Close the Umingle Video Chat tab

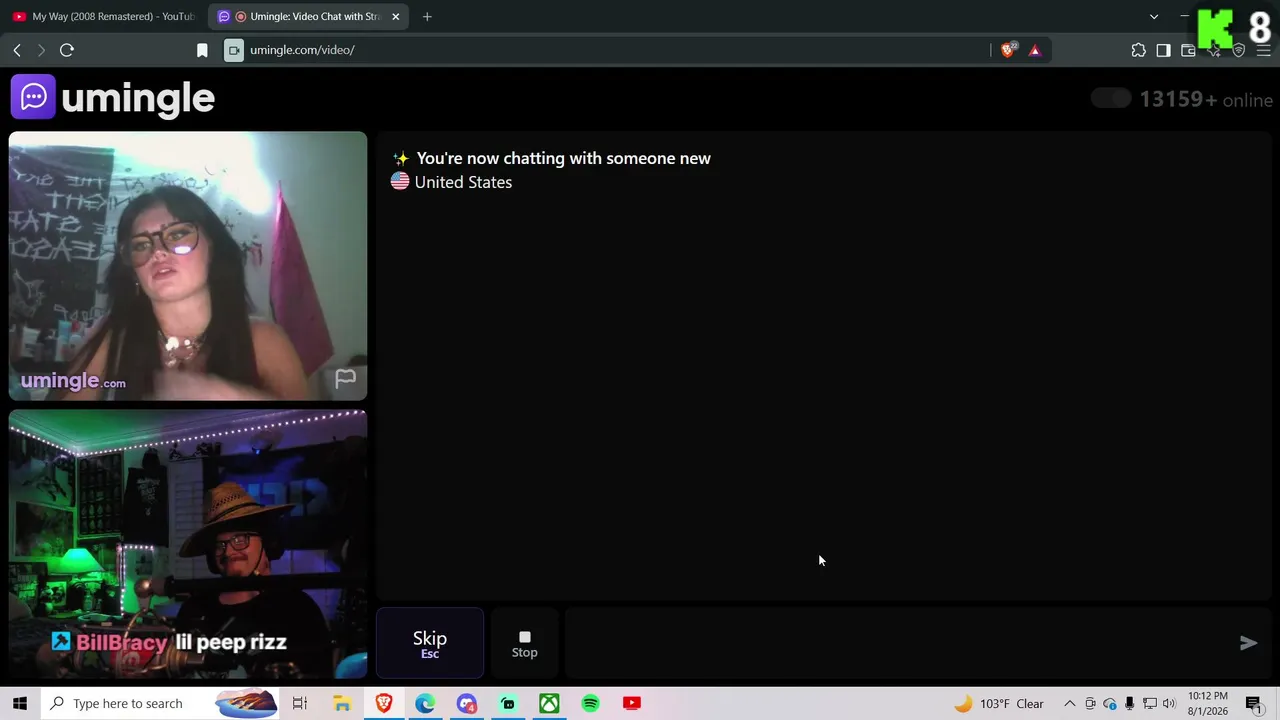(395, 17)
